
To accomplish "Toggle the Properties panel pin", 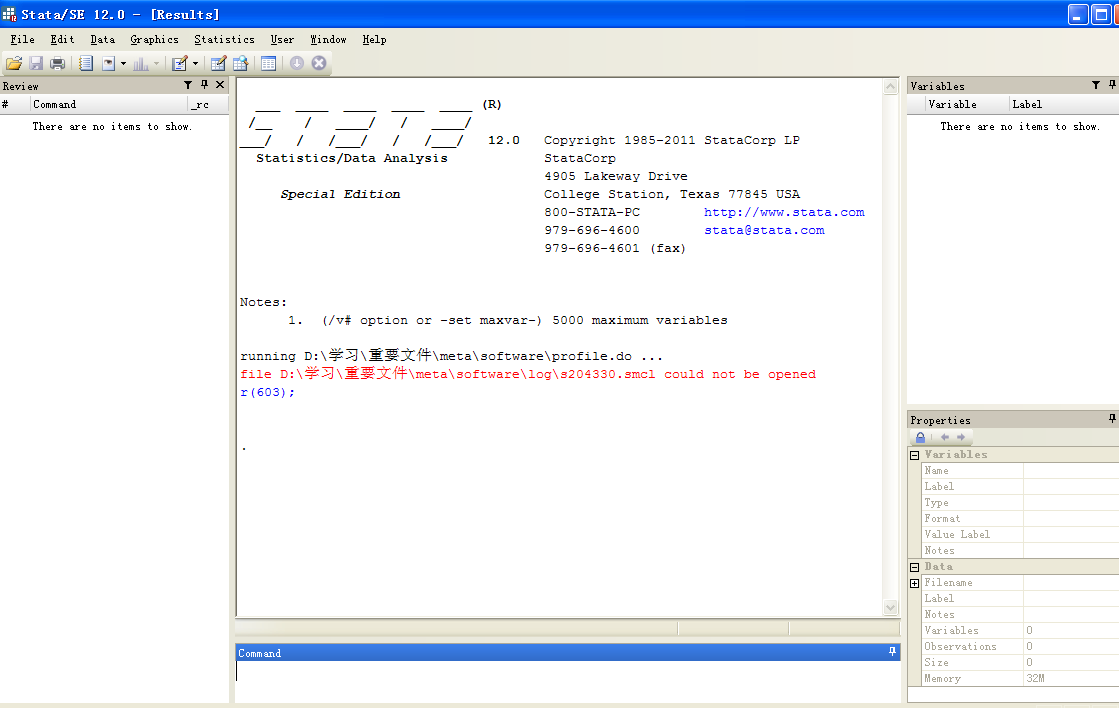I will pos(1112,419).
